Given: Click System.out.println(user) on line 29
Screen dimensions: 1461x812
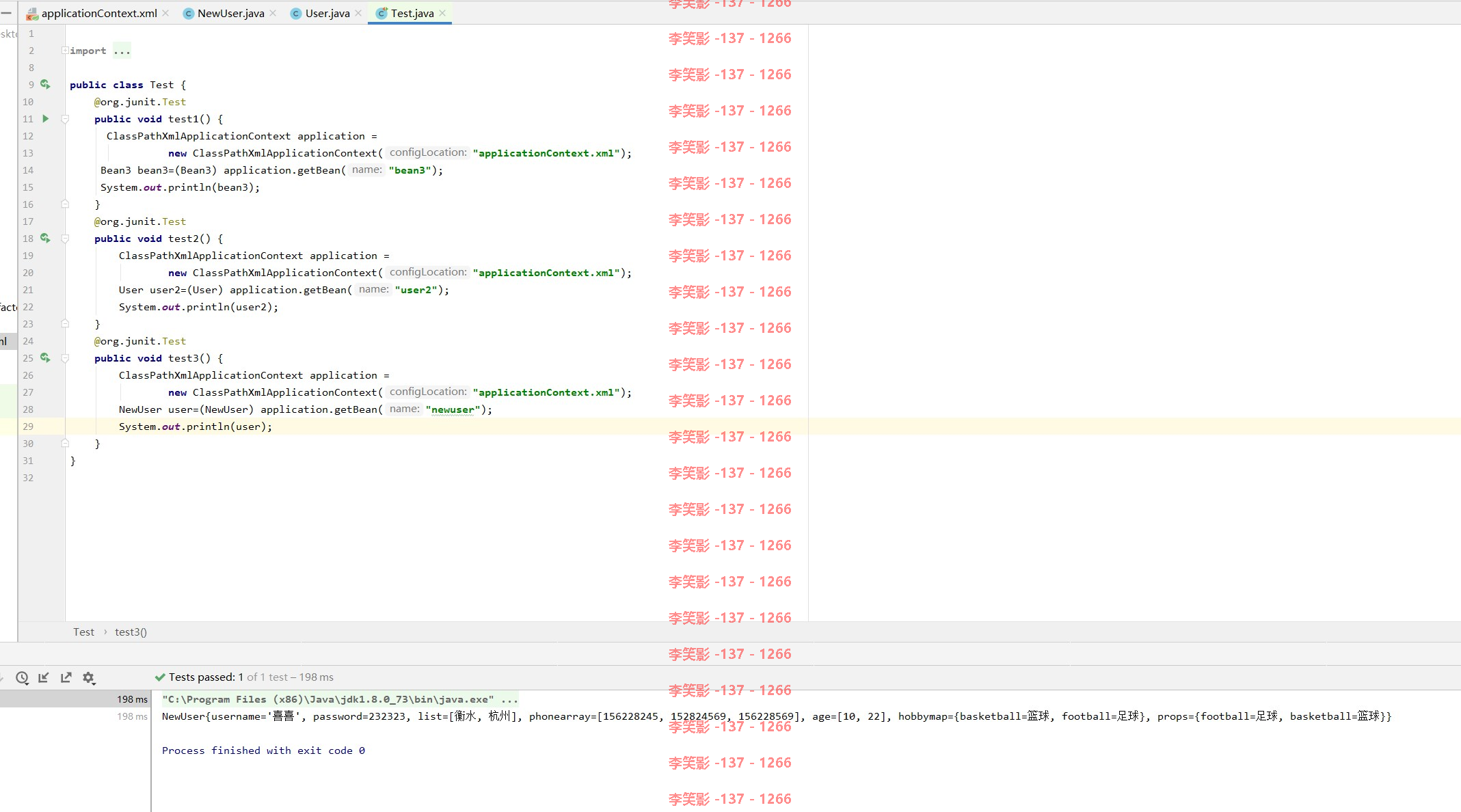Looking at the screenshot, I should click(x=196, y=427).
